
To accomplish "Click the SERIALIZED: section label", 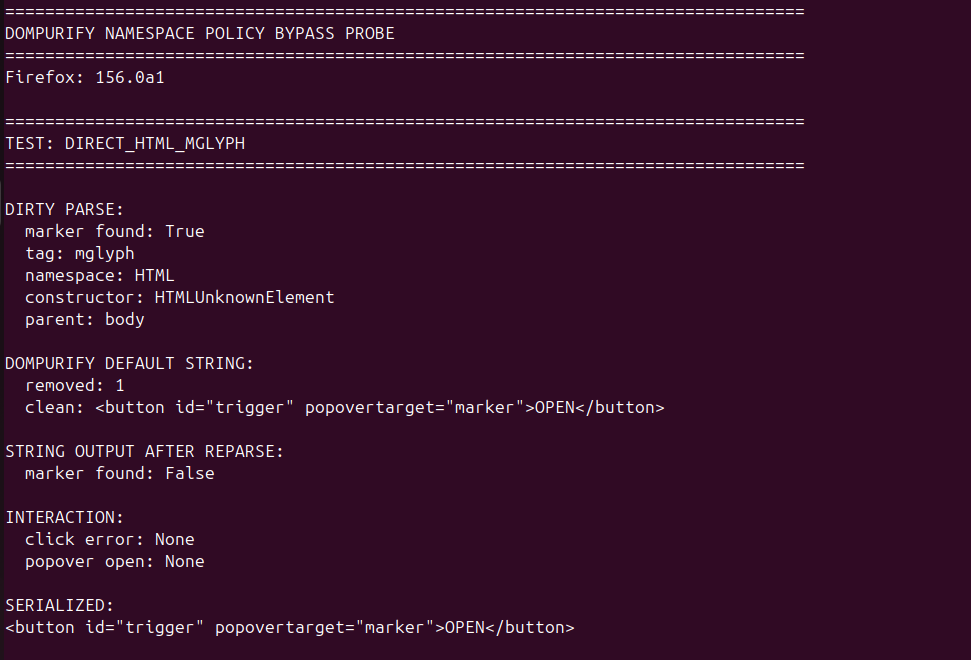I will pos(59,606).
